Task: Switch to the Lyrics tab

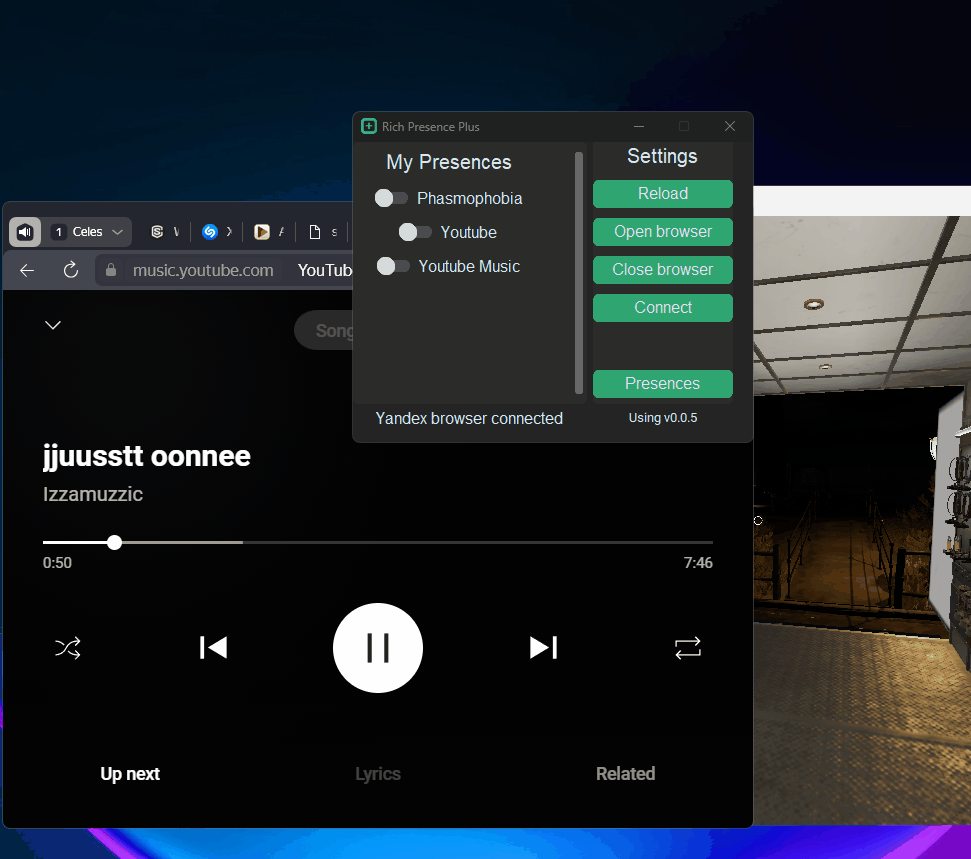Action: click(378, 774)
